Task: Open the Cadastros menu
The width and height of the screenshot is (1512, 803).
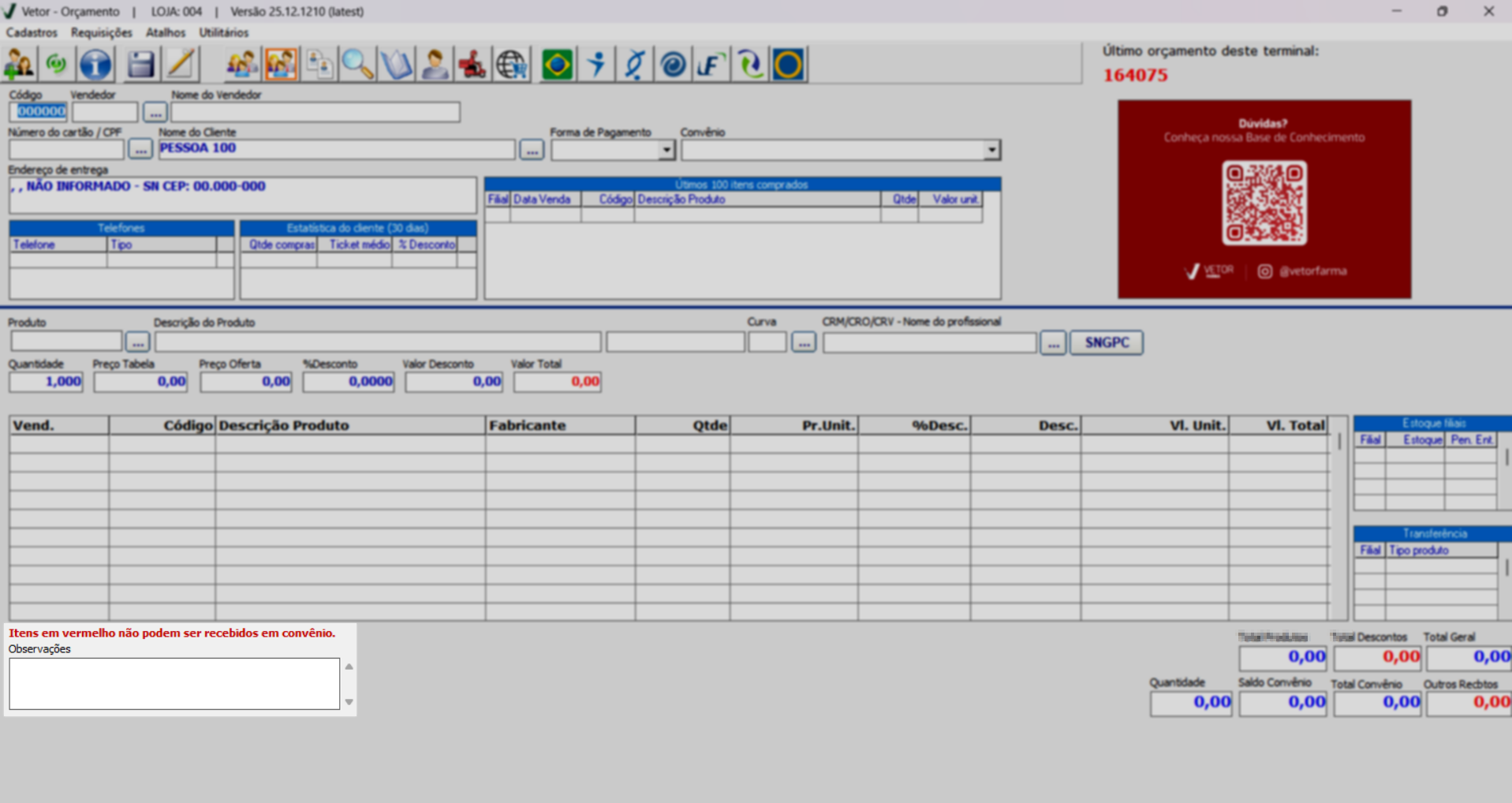Action: [x=32, y=32]
